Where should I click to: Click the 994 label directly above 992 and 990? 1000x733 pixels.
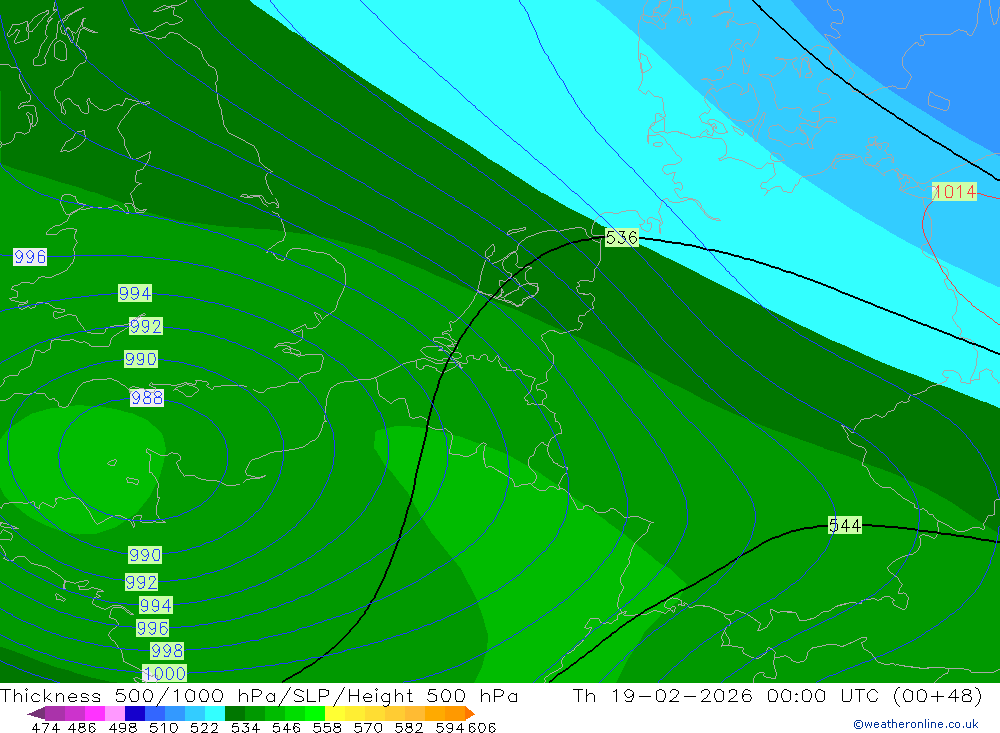(x=135, y=293)
